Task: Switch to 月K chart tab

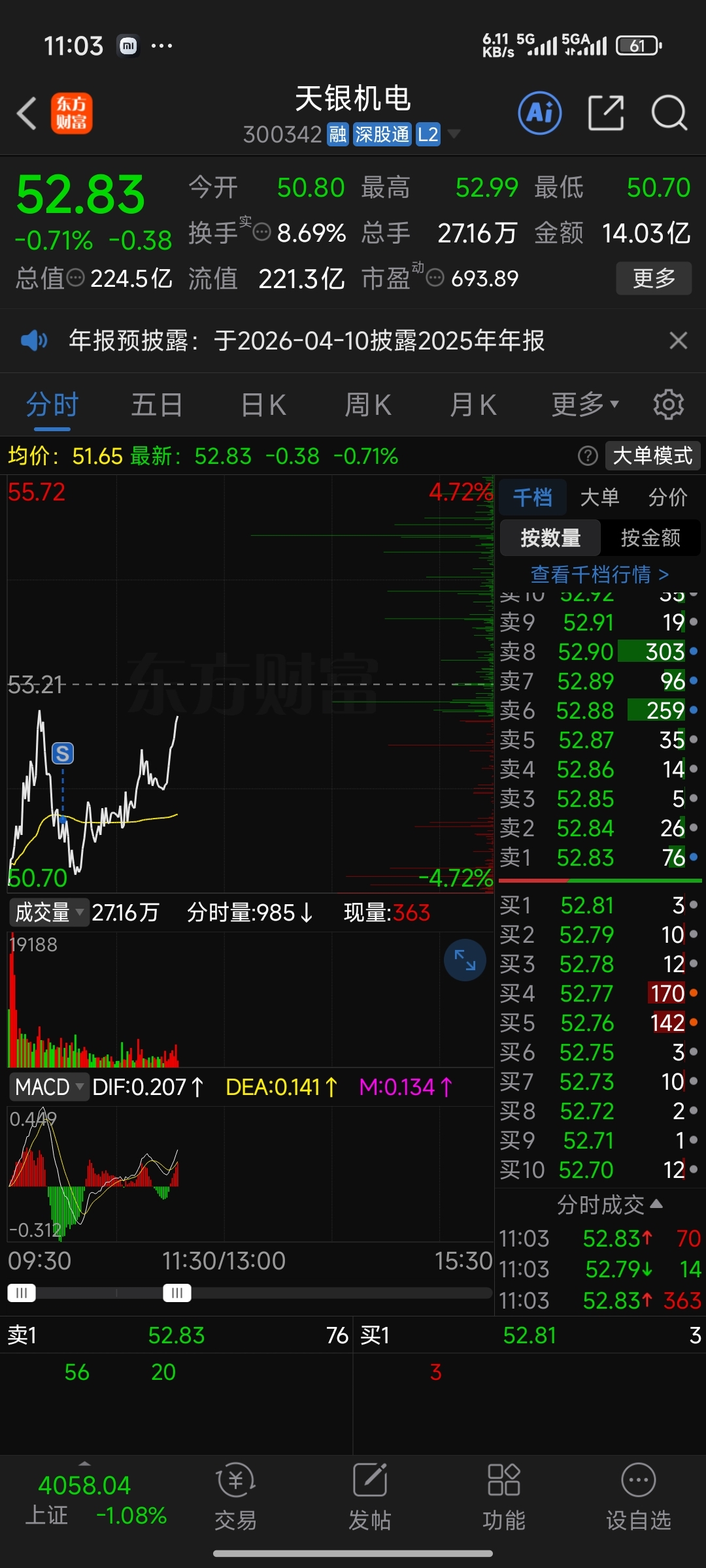Action: pos(473,404)
